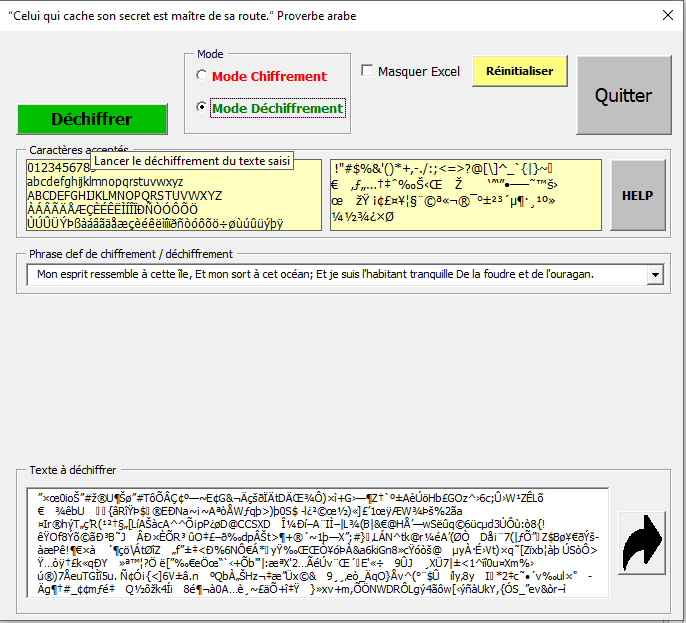
Task: Enable the Masquer Excel checkbox
Action: (367, 71)
